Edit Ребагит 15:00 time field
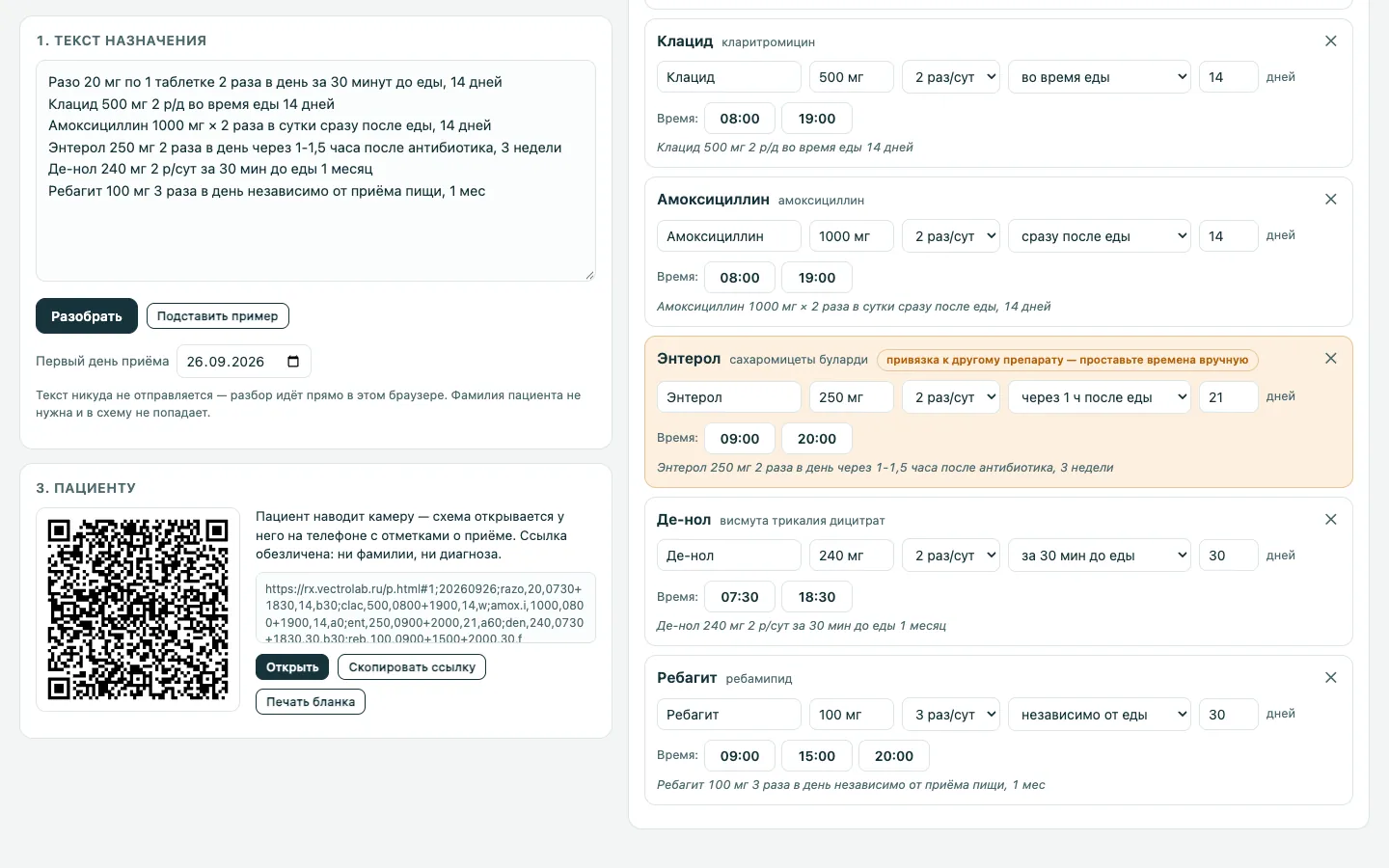 (817, 756)
